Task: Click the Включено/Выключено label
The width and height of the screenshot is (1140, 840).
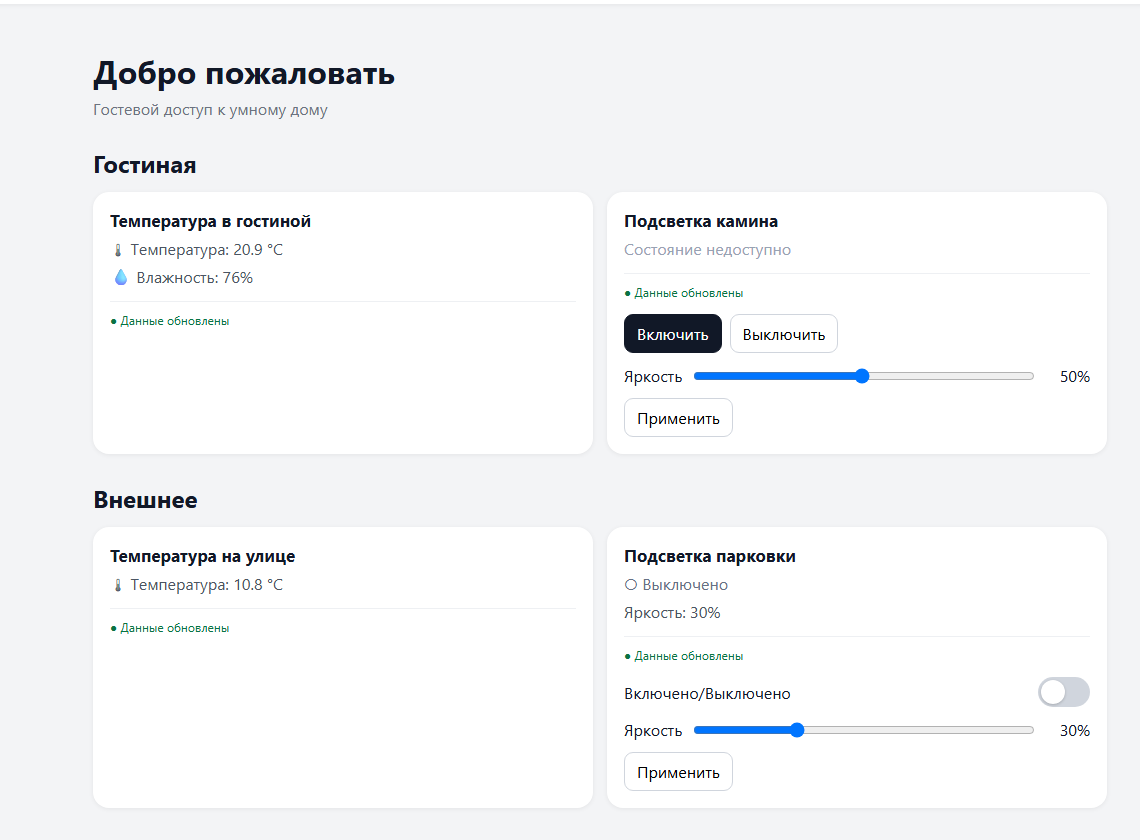Action: [707, 694]
